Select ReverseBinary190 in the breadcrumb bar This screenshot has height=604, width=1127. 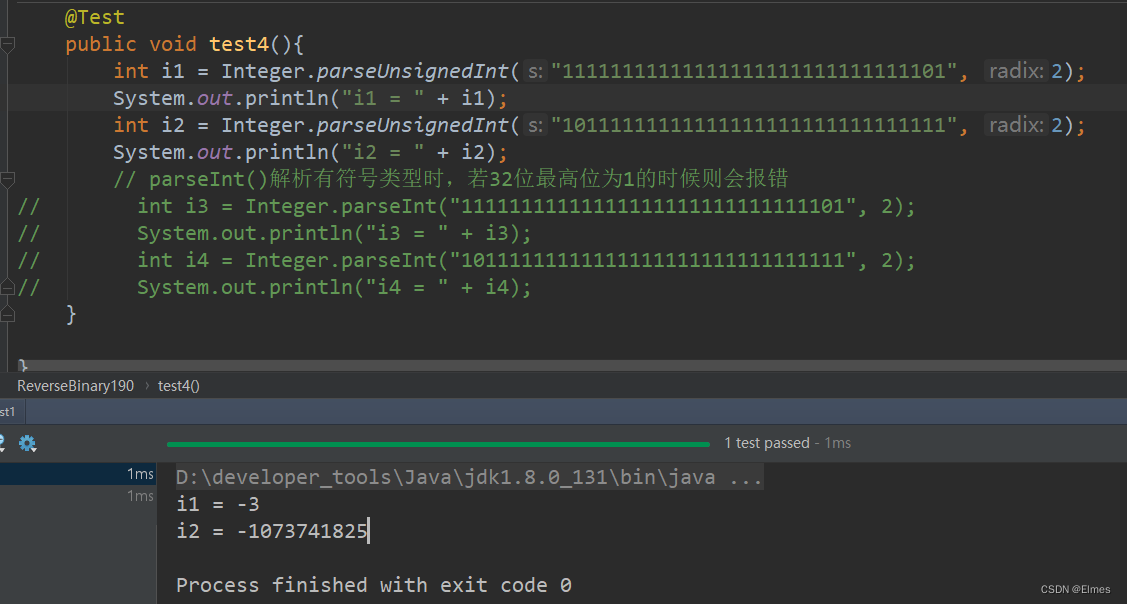coord(75,385)
